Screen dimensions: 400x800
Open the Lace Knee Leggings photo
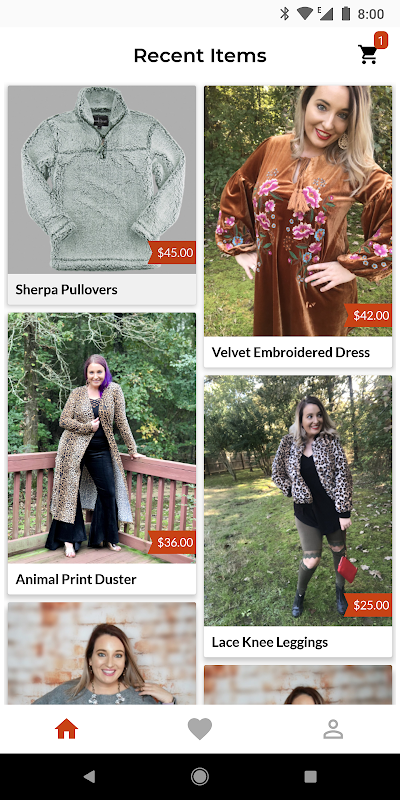(x=298, y=501)
